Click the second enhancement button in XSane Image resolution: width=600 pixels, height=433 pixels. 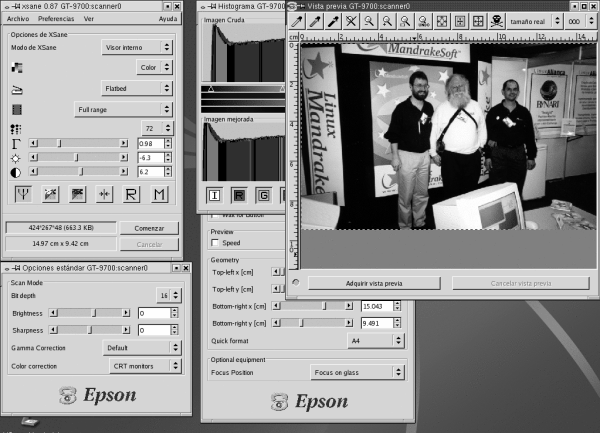51,194
